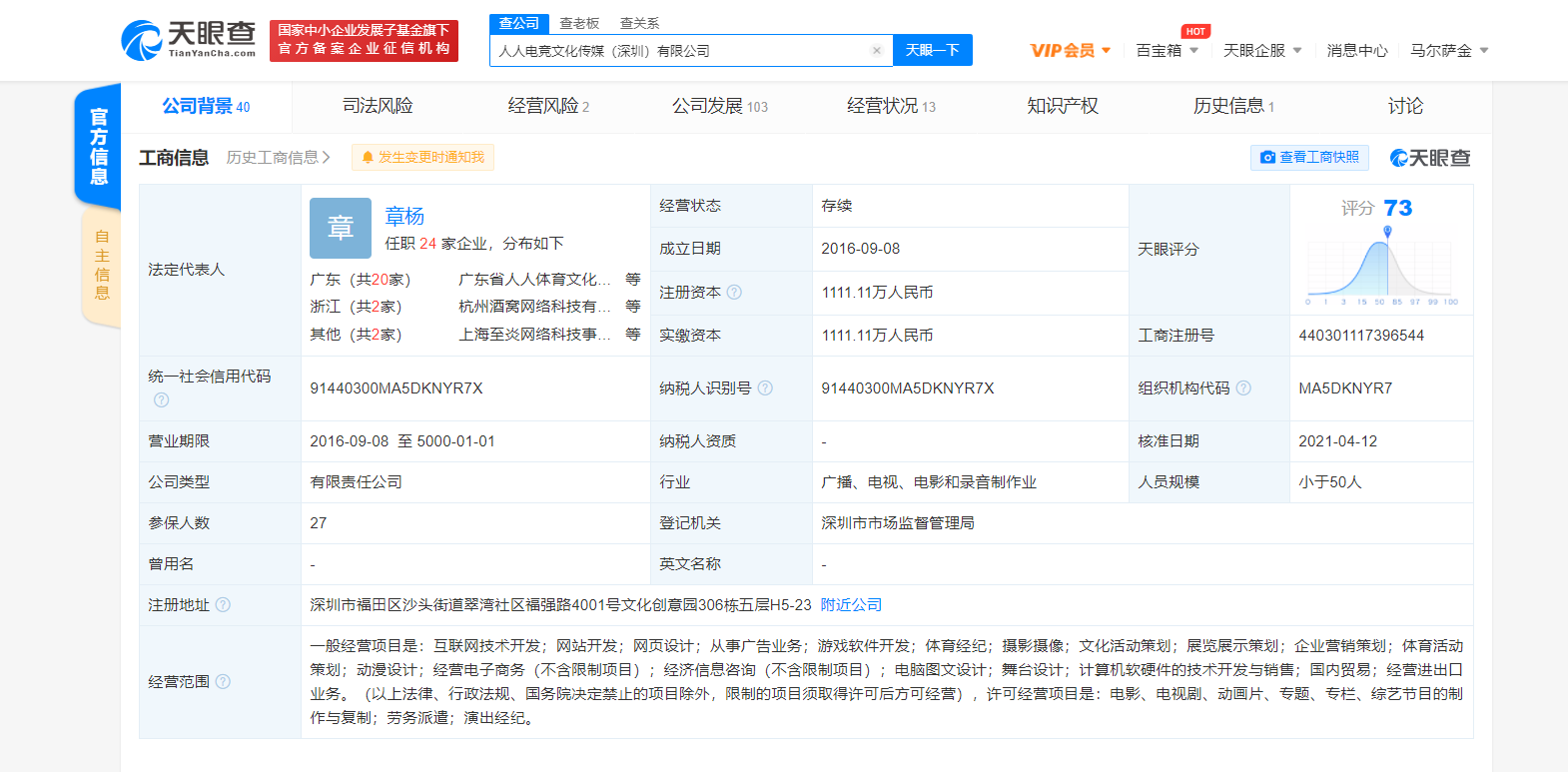Image resolution: width=1568 pixels, height=772 pixels.
Task: Click the 天眼一下 search button
Action: coord(932,50)
